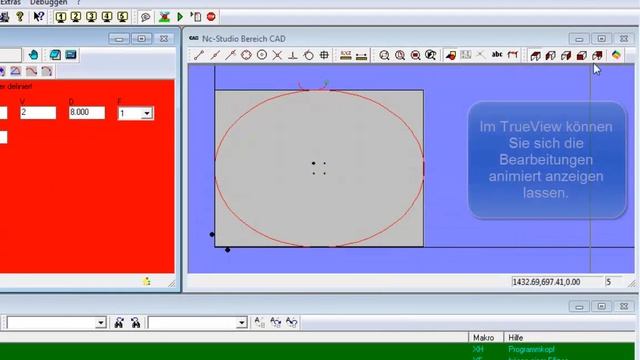The image size is (640, 360).
Task: Select the tangent snap tool
Action: (x=309, y=55)
